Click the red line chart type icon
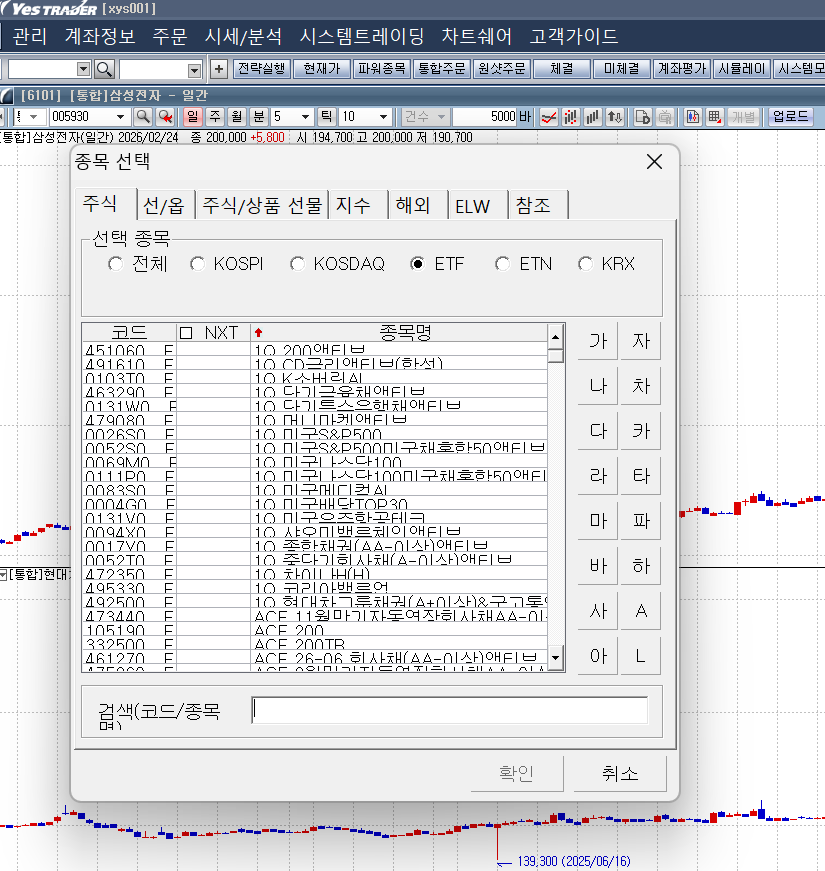Image resolution: width=825 pixels, height=871 pixels. (549, 117)
